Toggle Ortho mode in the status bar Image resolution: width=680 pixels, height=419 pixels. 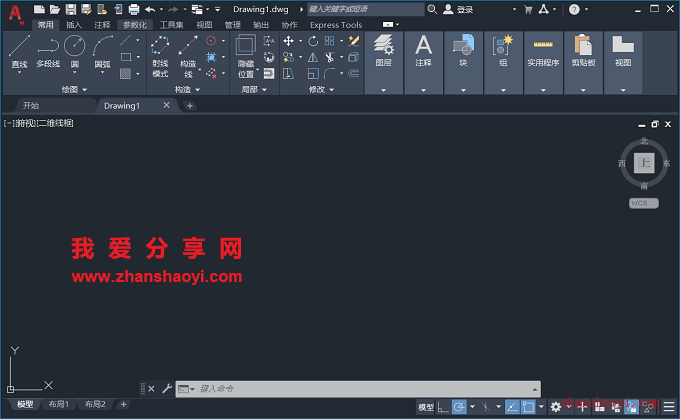(442, 407)
